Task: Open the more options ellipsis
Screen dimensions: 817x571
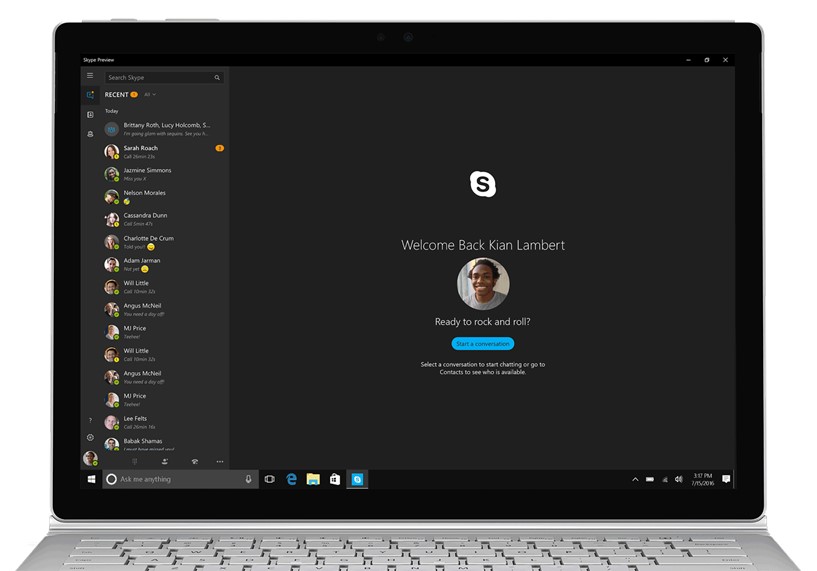Action: pos(220,462)
